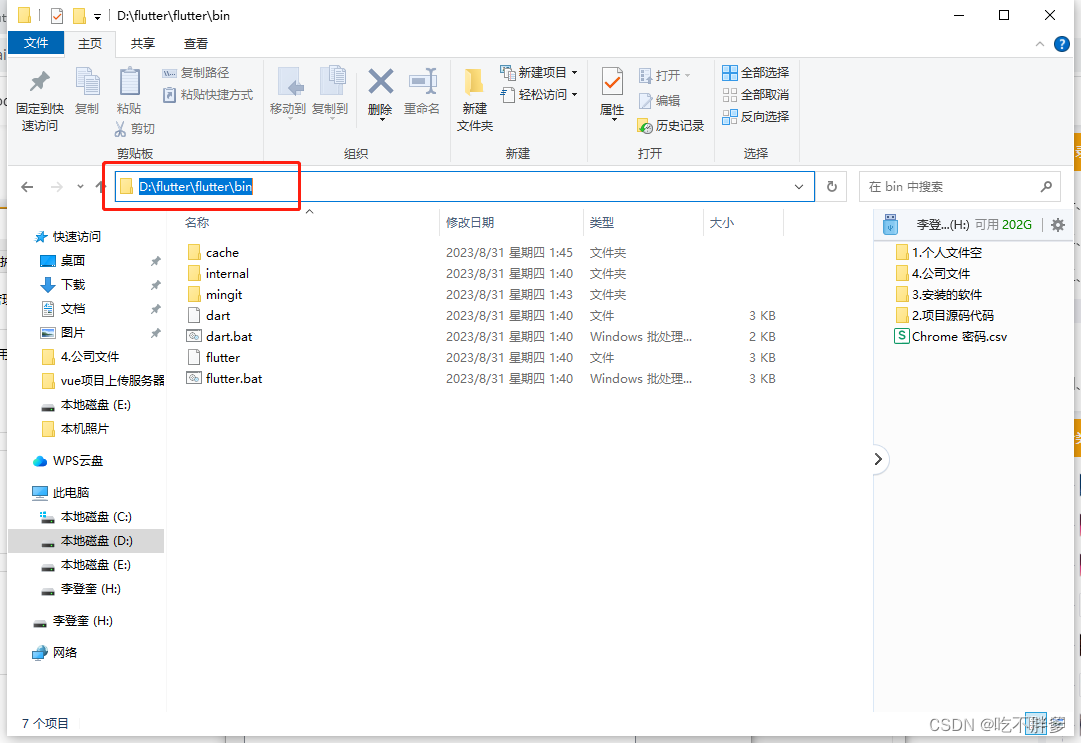The width and height of the screenshot is (1081, 743).
Task: Switch to the 查看 view tab
Action: 196,43
